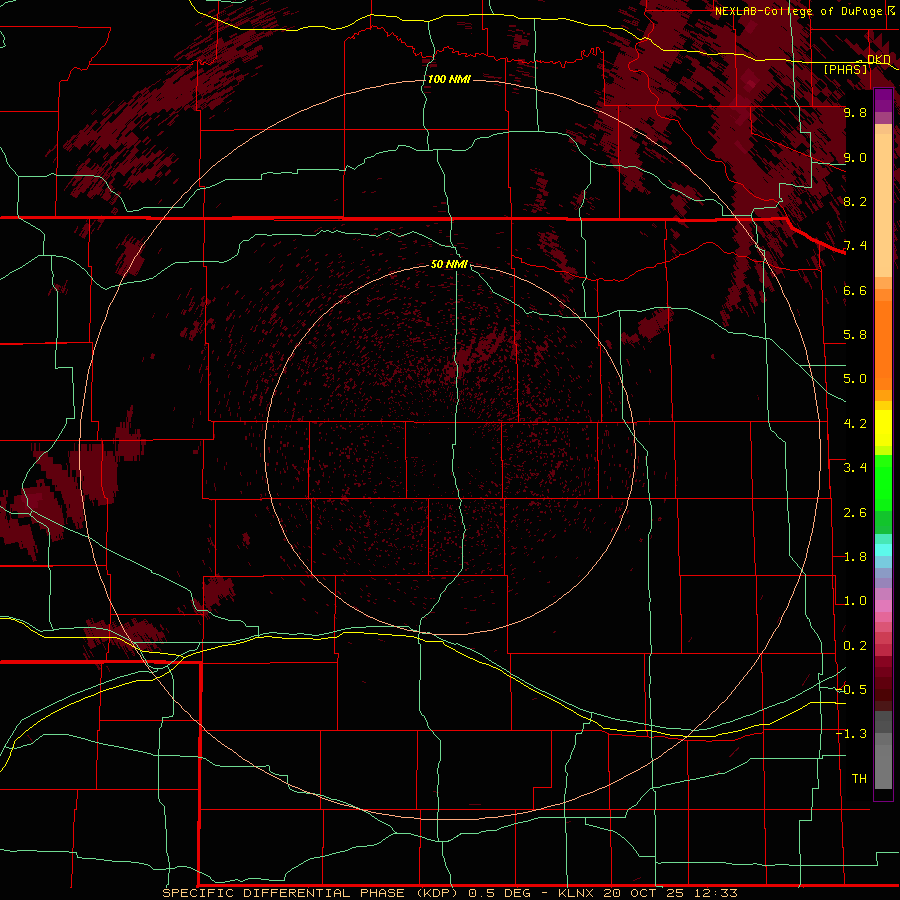900x900 pixels.
Task: Click the "NEXLAB-College of DuPage" credit text
Action: click(x=799, y=11)
